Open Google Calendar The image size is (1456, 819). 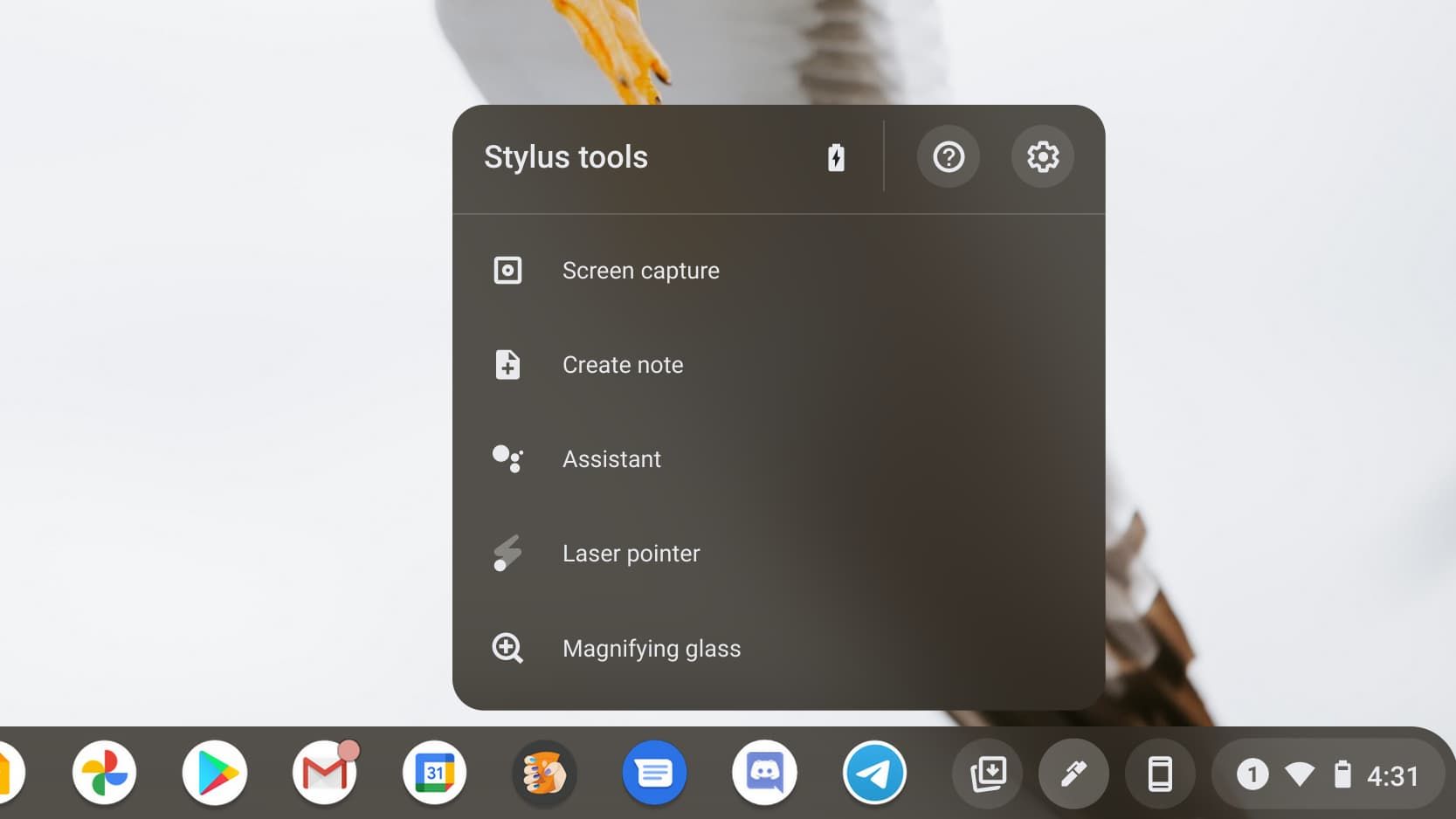(434, 773)
